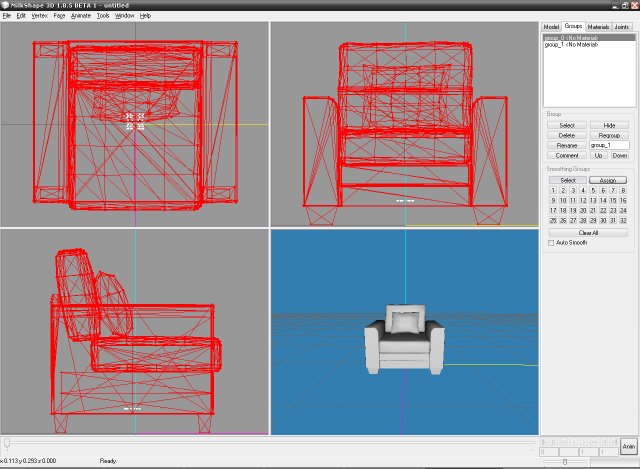Open the Joints tab
Image resolution: width=640 pixels, height=469 pixels.
(622, 27)
